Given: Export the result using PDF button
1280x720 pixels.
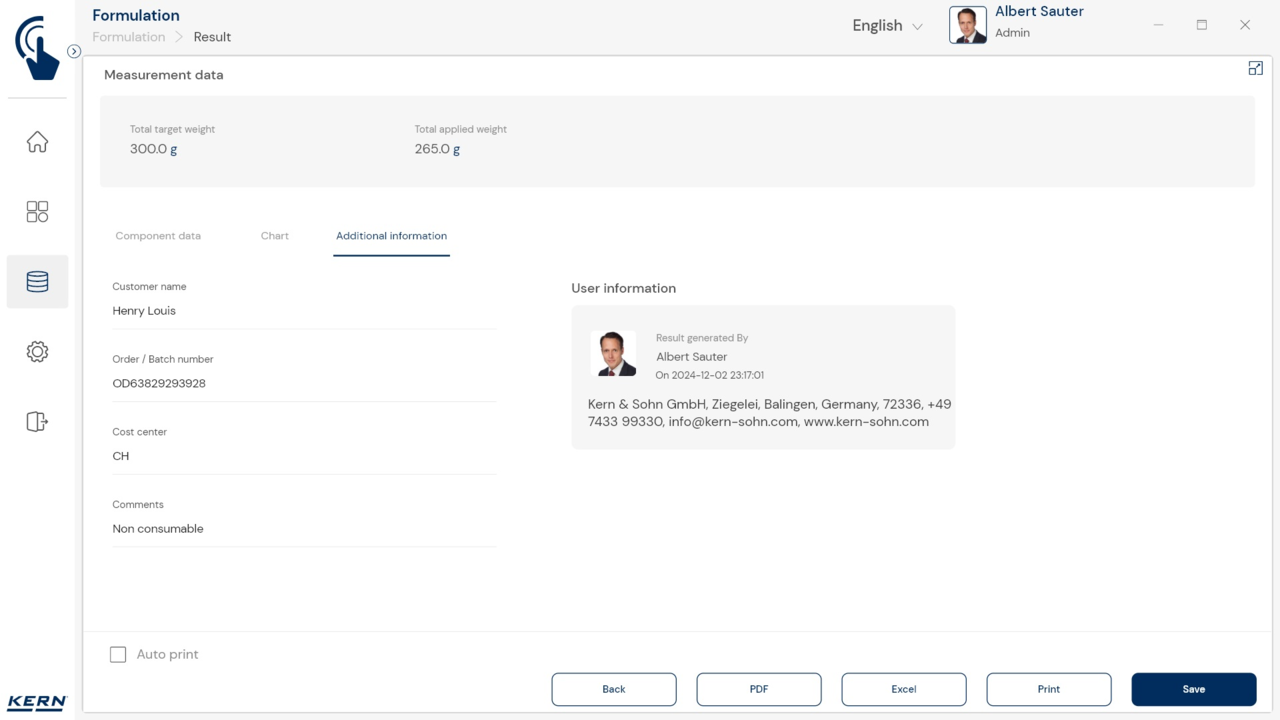Looking at the screenshot, I should 758,689.
